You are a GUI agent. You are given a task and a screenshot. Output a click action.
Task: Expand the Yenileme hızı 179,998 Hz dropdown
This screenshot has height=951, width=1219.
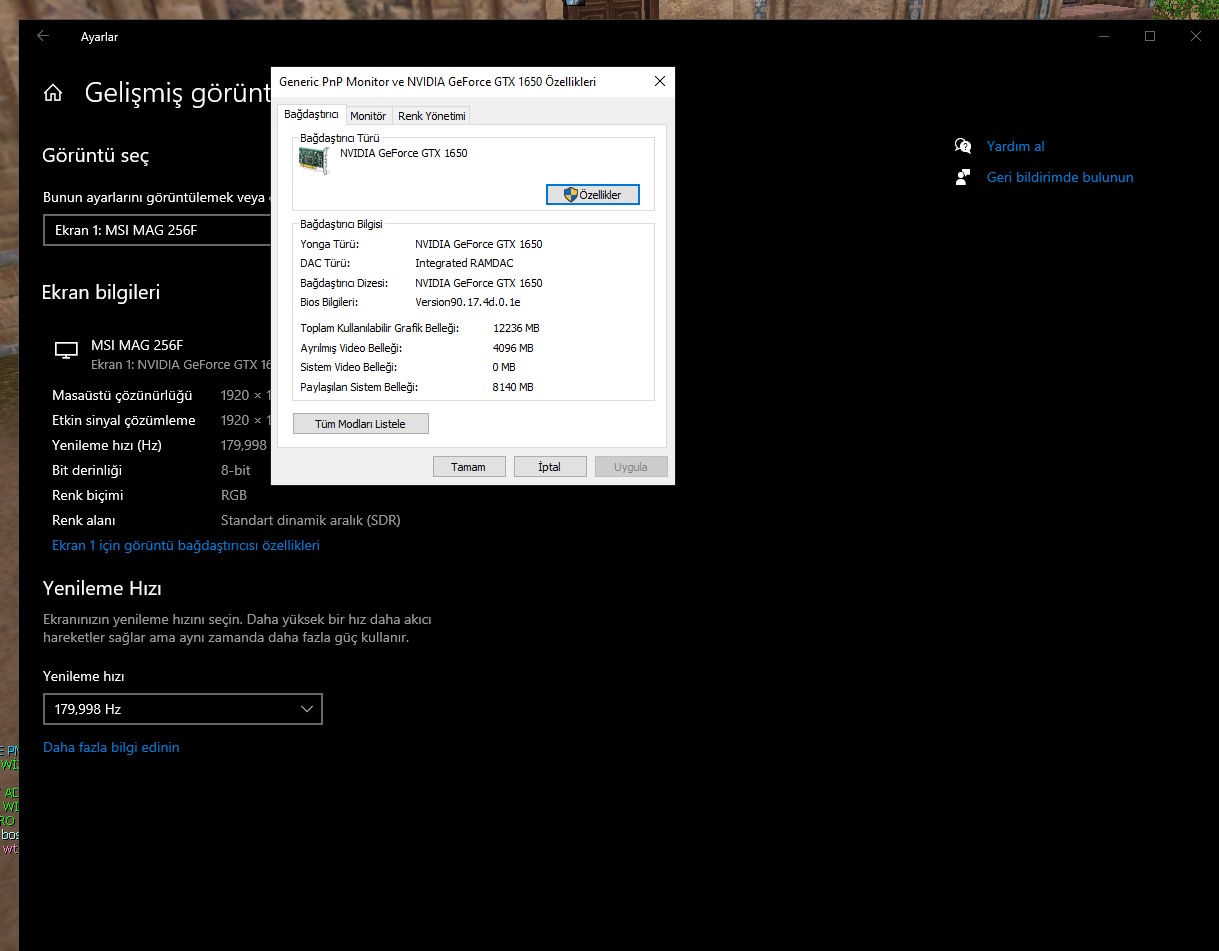point(183,709)
